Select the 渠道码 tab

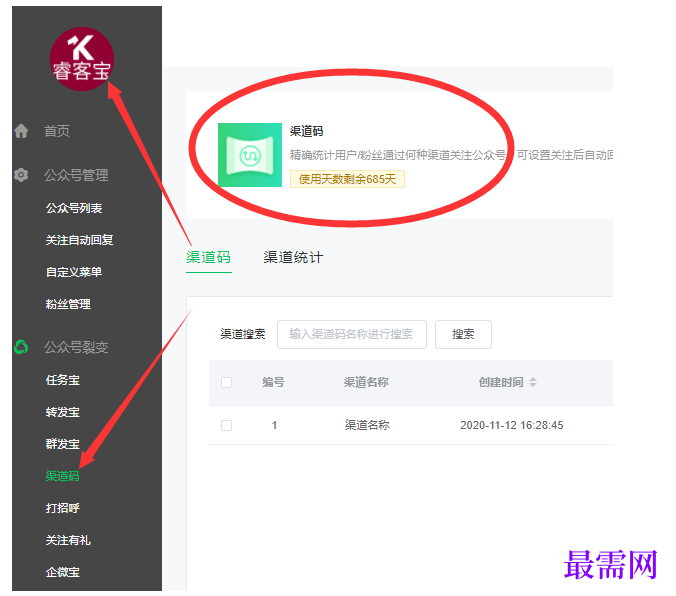209,257
